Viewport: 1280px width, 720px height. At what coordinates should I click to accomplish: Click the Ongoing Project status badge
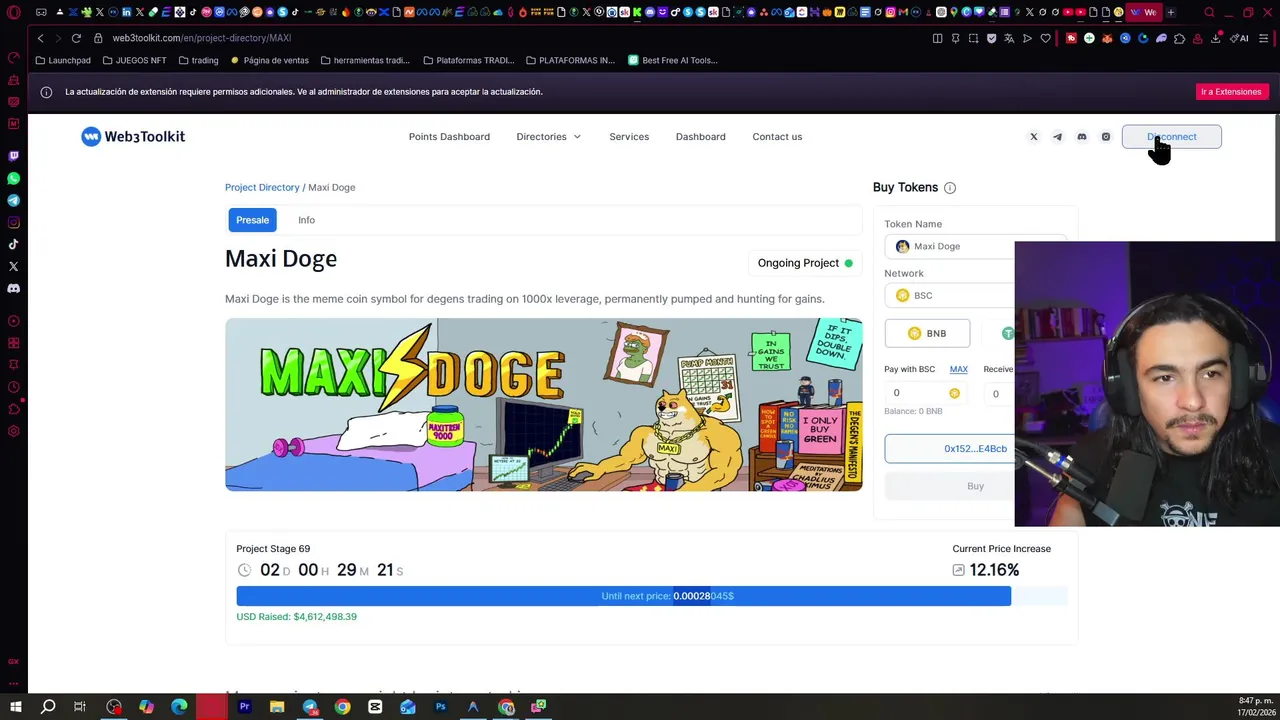[x=804, y=263]
